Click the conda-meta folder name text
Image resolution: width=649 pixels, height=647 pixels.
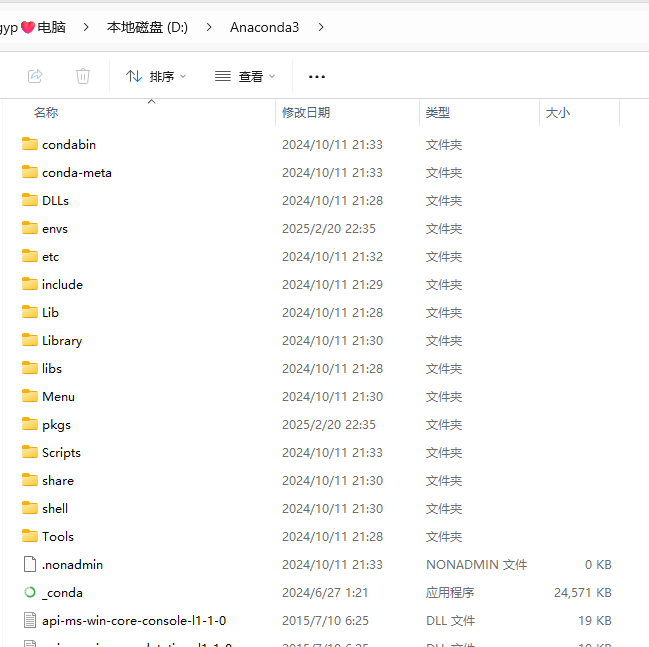pyautogui.click(x=77, y=173)
